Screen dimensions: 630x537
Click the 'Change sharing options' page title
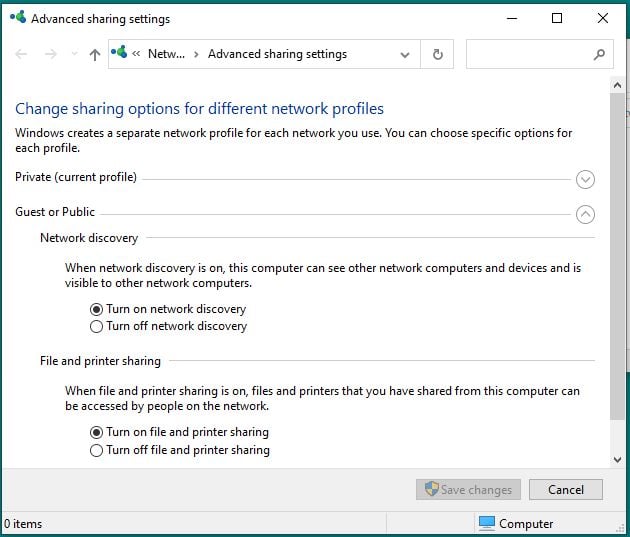[x=199, y=109]
